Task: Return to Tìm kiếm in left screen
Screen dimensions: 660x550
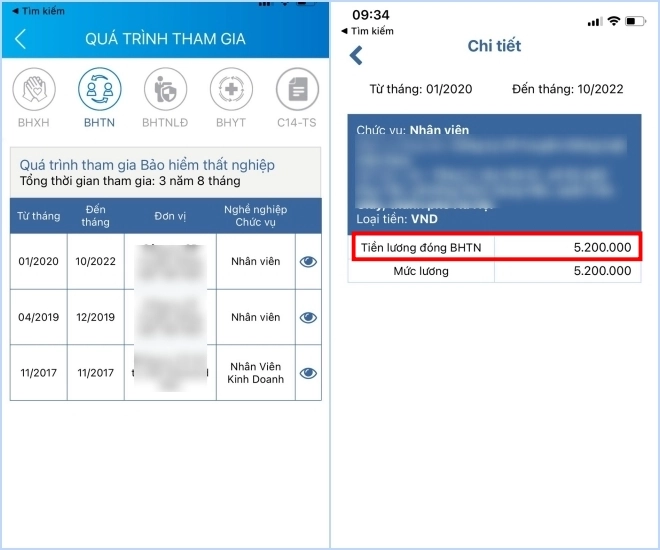Action: tap(38, 11)
